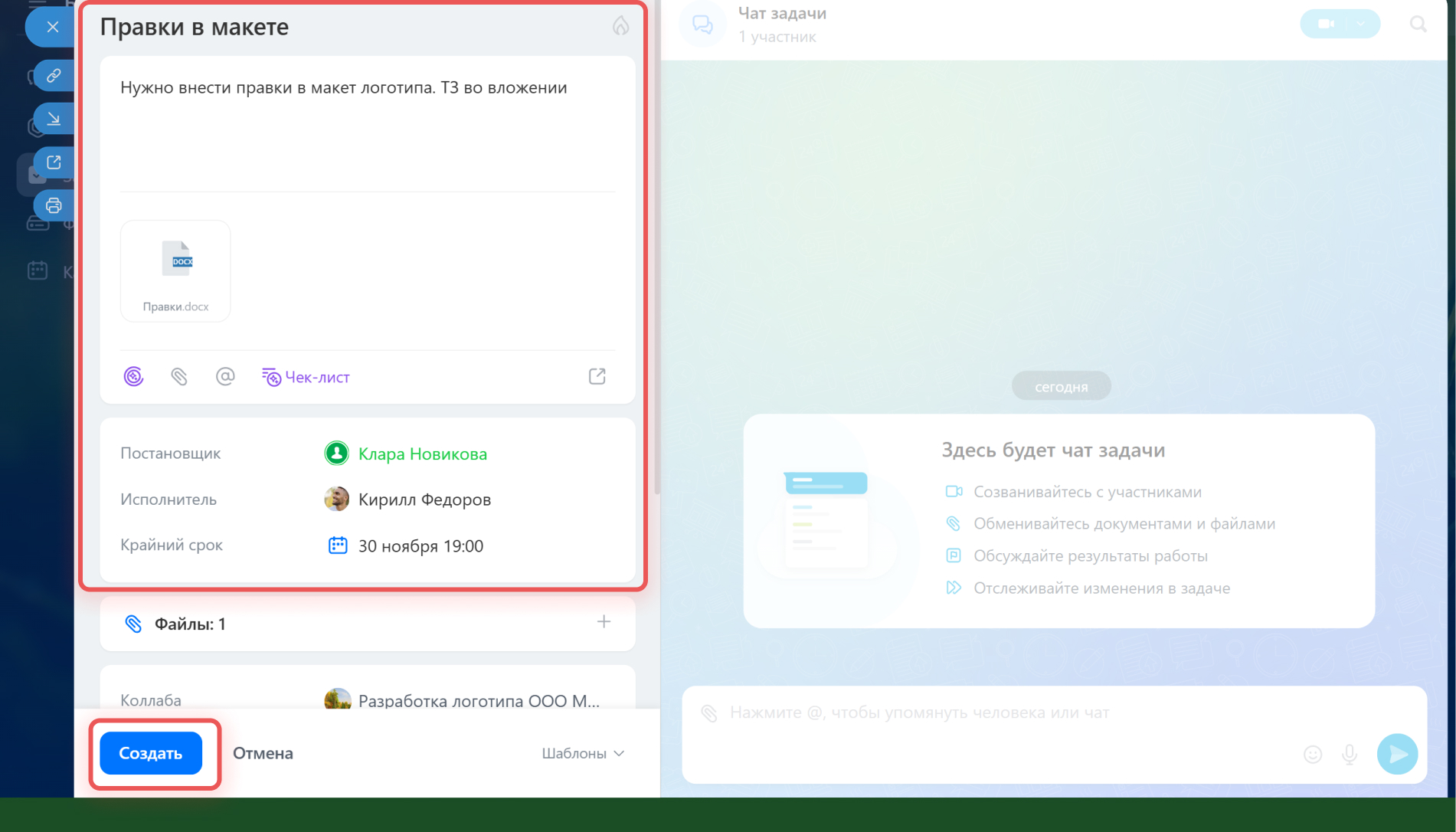Open the calendar icon in the background sidebar
The height and width of the screenshot is (832, 1456).
[38, 270]
